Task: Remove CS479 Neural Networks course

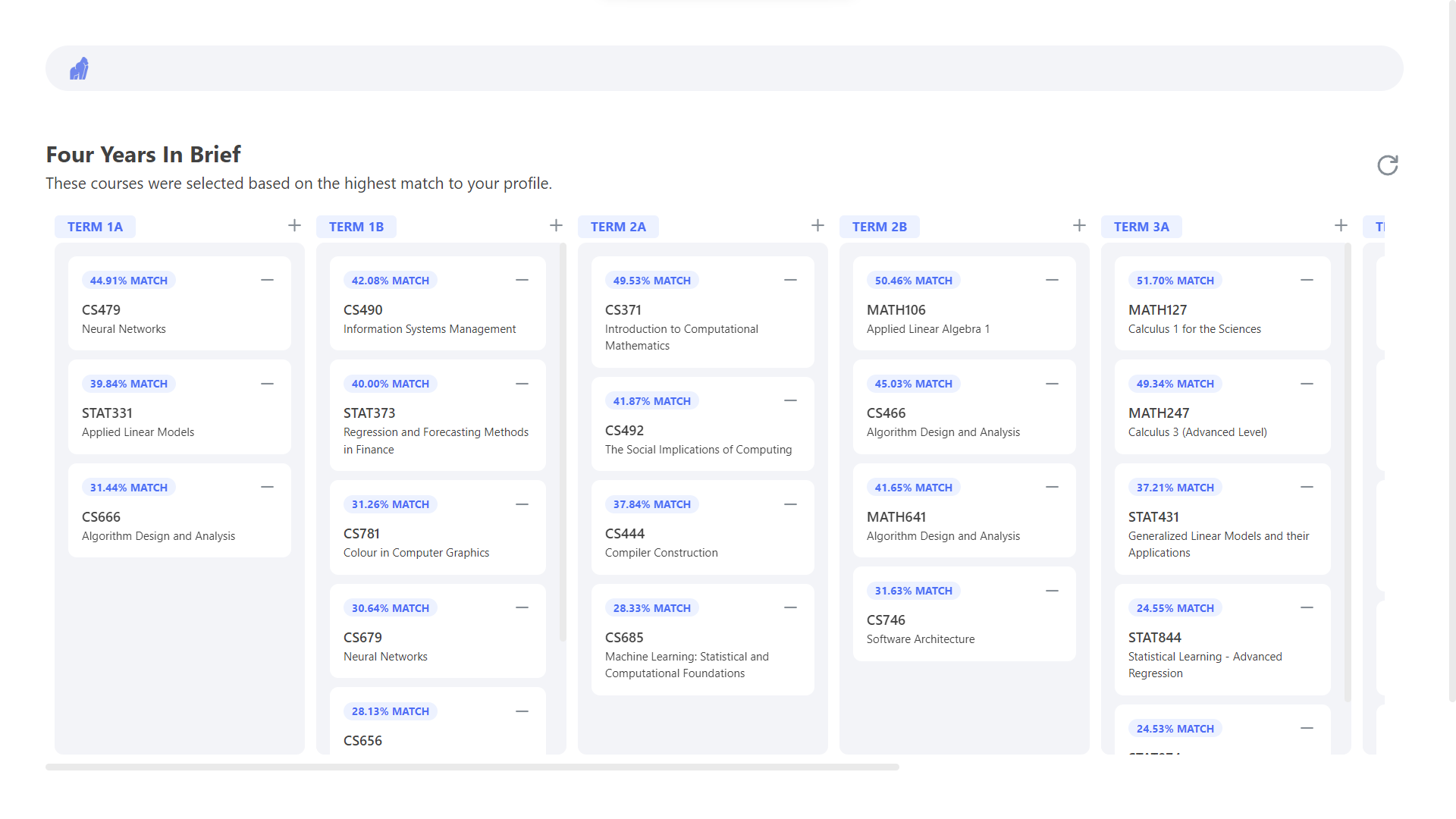Action: pos(267,280)
